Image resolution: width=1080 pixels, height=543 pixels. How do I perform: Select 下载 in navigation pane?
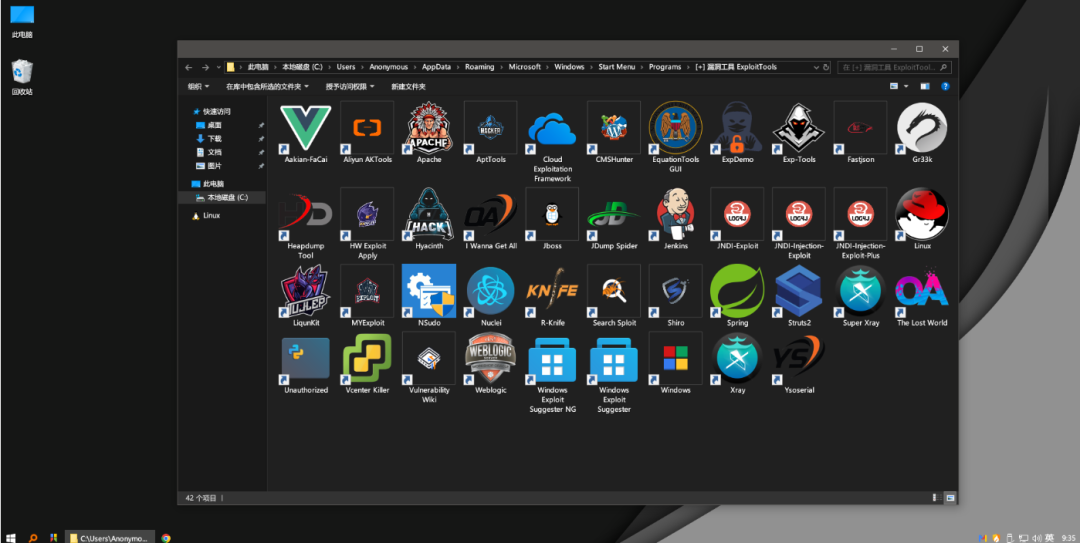click(x=214, y=139)
